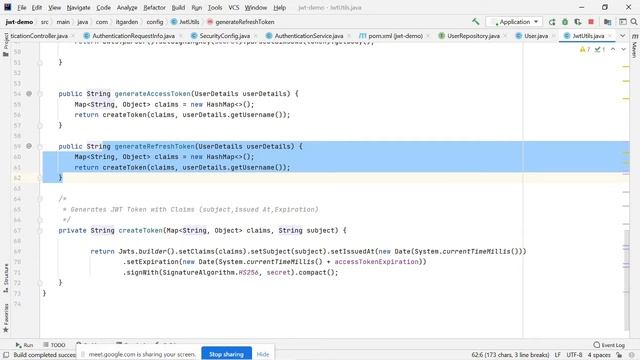Click the createToken method name on line 67
640x360 pixels.
click(140, 230)
